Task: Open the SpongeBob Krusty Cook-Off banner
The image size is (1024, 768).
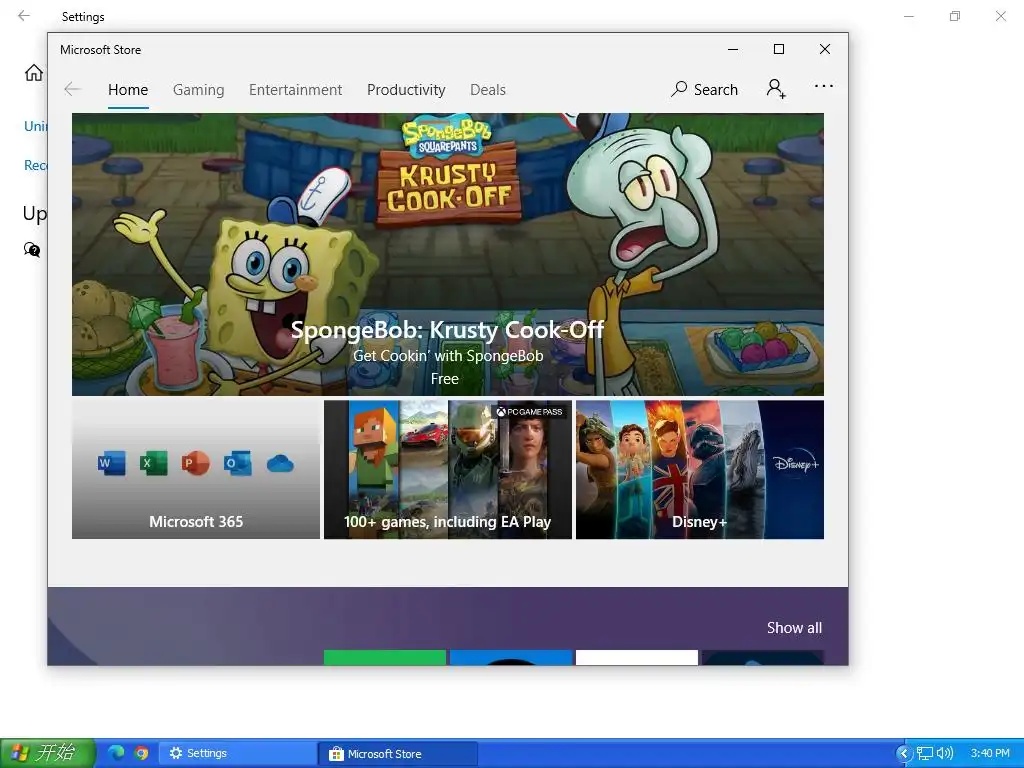Action: click(x=448, y=254)
